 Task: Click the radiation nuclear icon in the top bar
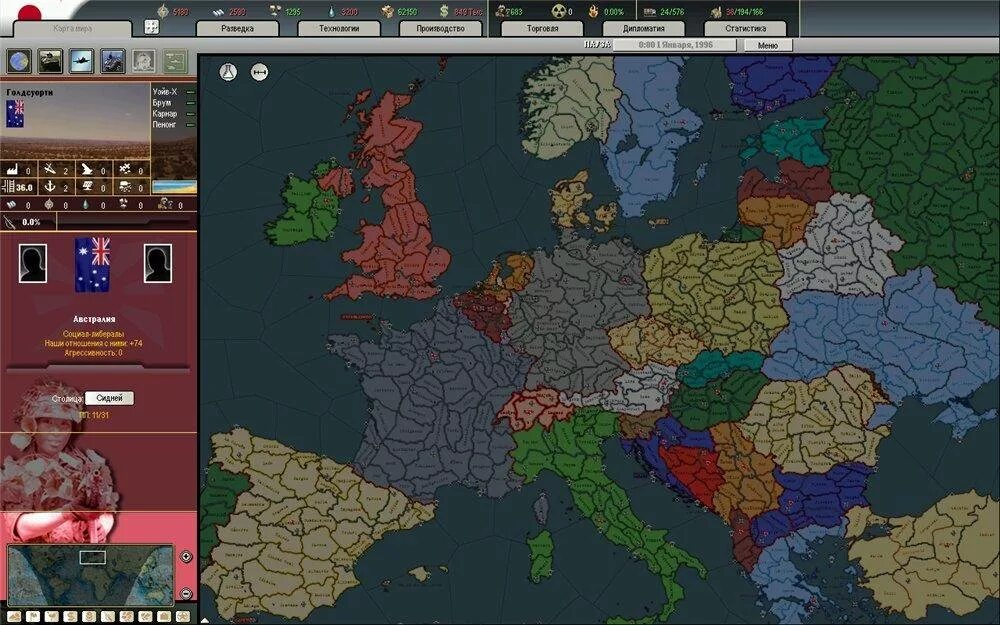click(x=559, y=11)
